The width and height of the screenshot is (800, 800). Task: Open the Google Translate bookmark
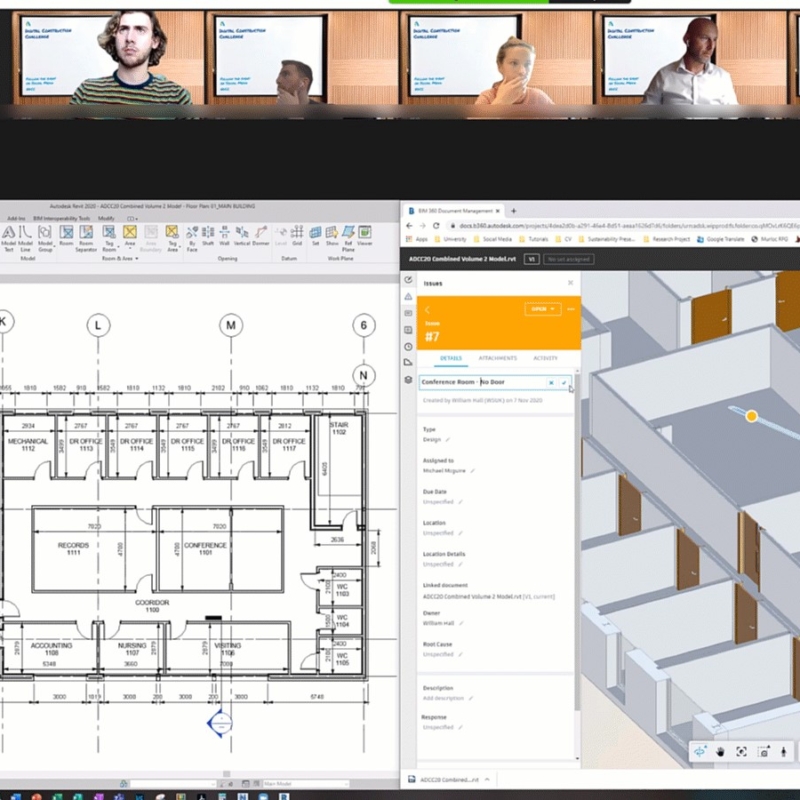coord(720,239)
